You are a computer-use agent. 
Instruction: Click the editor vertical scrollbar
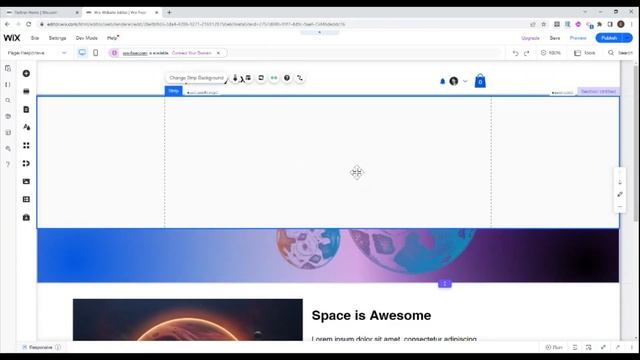(636, 143)
